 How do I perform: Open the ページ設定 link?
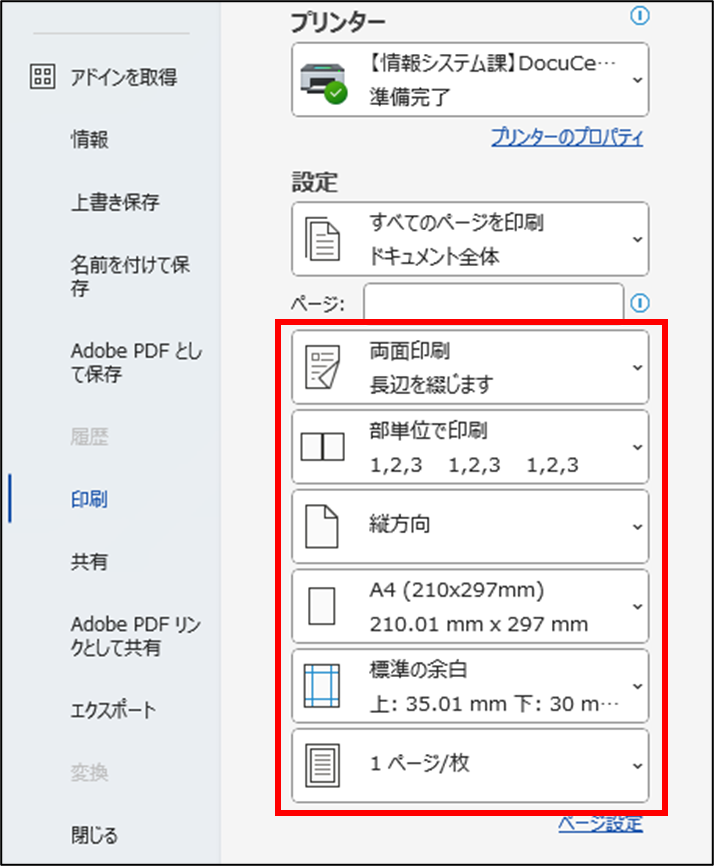(600, 824)
